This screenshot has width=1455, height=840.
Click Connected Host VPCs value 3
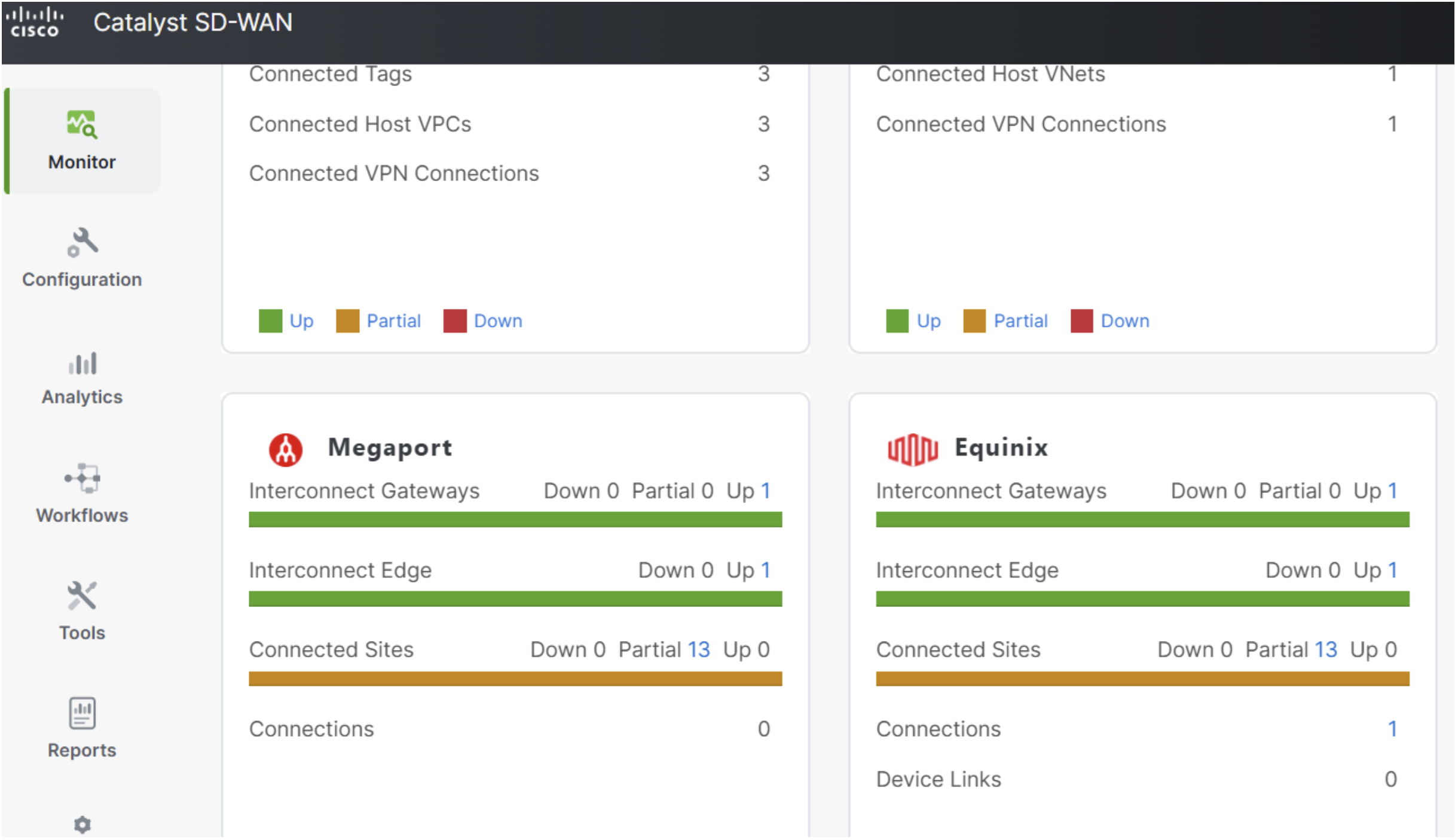764,124
